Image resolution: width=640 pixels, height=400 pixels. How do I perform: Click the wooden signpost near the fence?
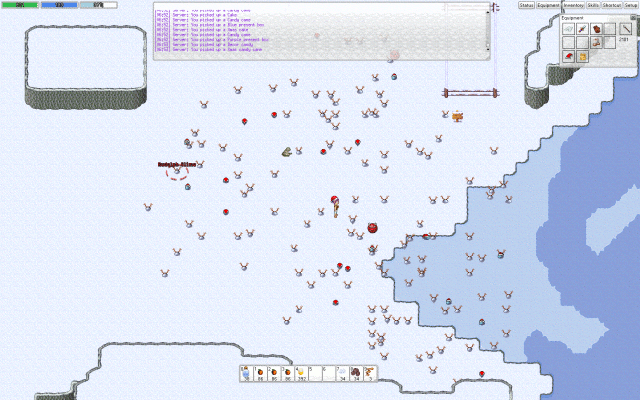458,117
